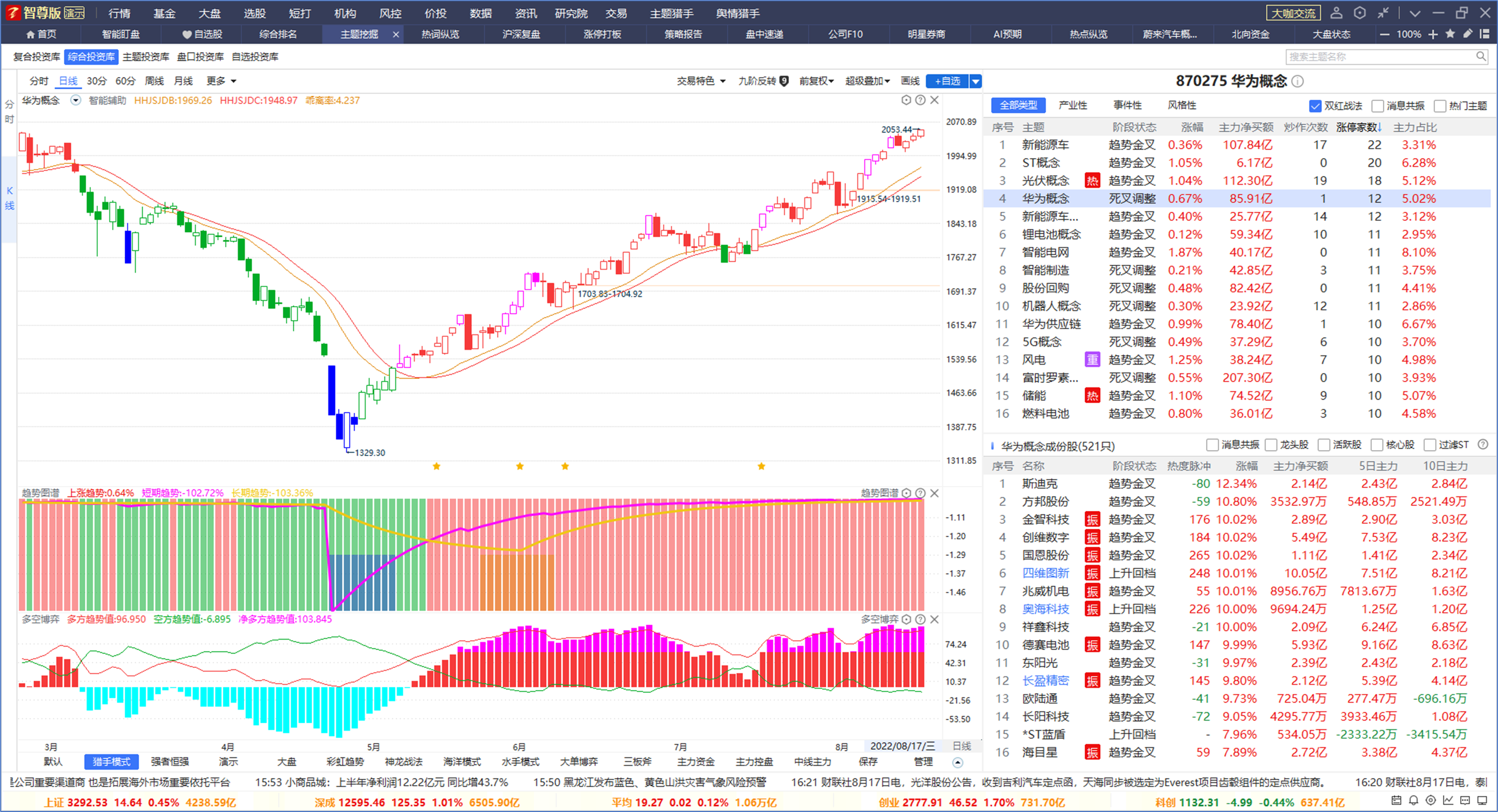This screenshot has width=1498, height=812.
Task: Zoom out with the minus icon beside 100%
Action: 1385,34
